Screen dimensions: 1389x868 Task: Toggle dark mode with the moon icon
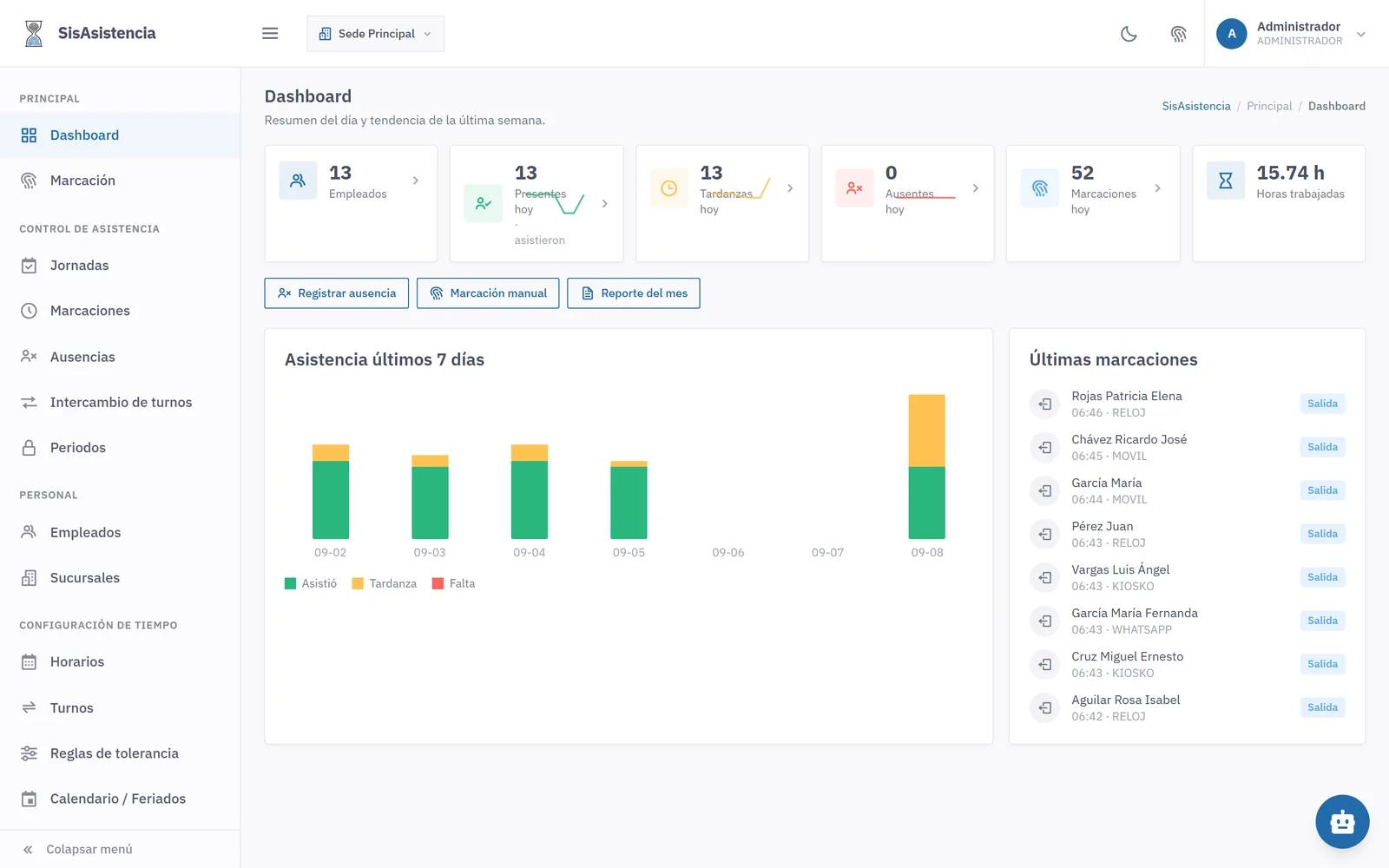[1129, 34]
